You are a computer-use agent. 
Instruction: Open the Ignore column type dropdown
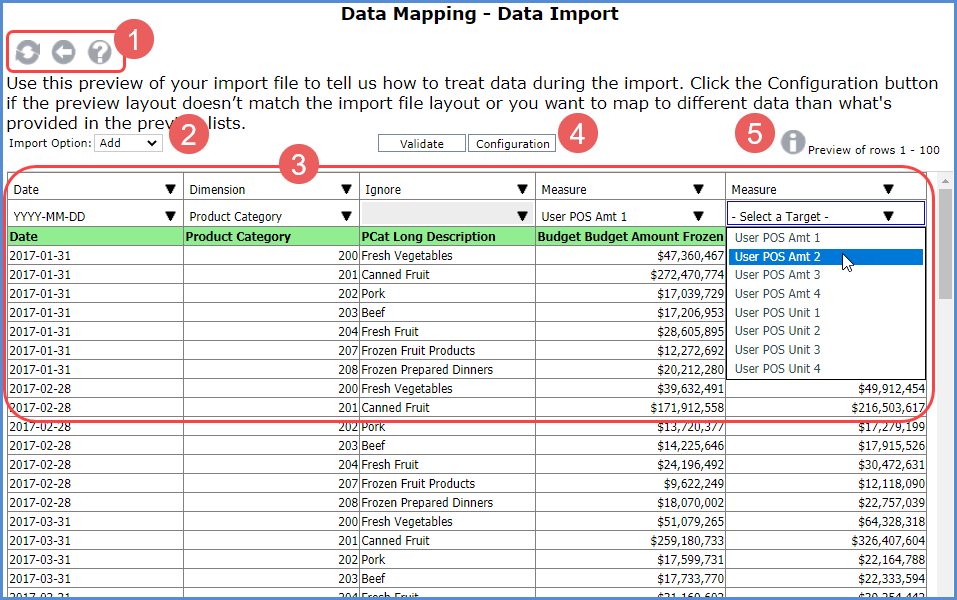pyautogui.click(x=447, y=189)
